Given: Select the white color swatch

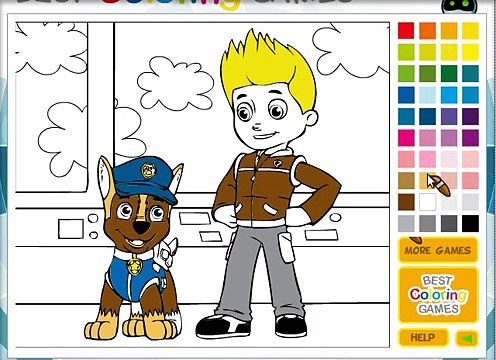Looking at the screenshot, I should tap(427, 202).
